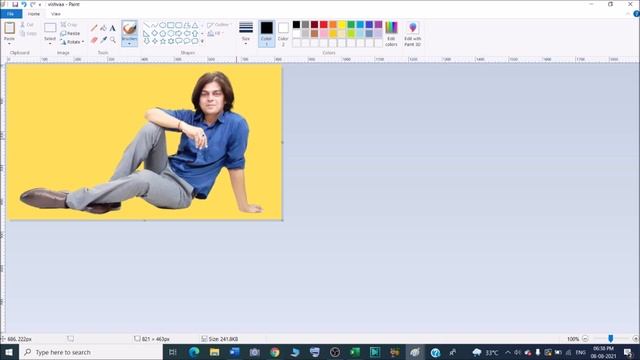640x360 pixels.
Task: Click the Select rectangle icon
Action: click(x=50, y=28)
